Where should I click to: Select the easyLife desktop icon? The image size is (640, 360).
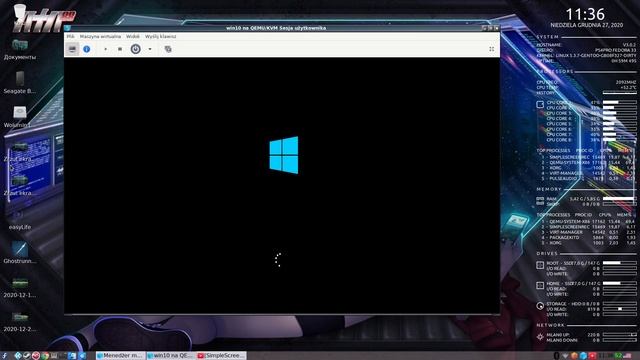[20, 220]
